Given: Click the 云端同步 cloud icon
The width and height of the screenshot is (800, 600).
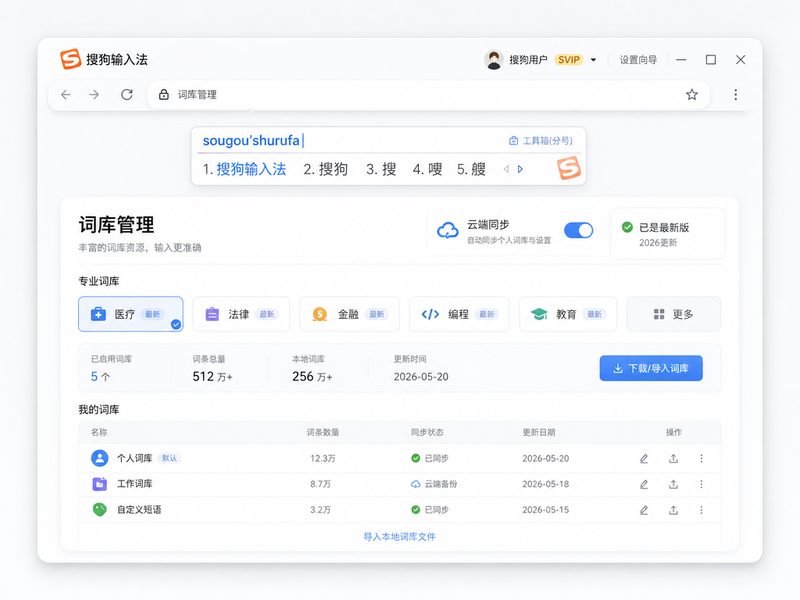Looking at the screenshot, I should click(447, 231).
